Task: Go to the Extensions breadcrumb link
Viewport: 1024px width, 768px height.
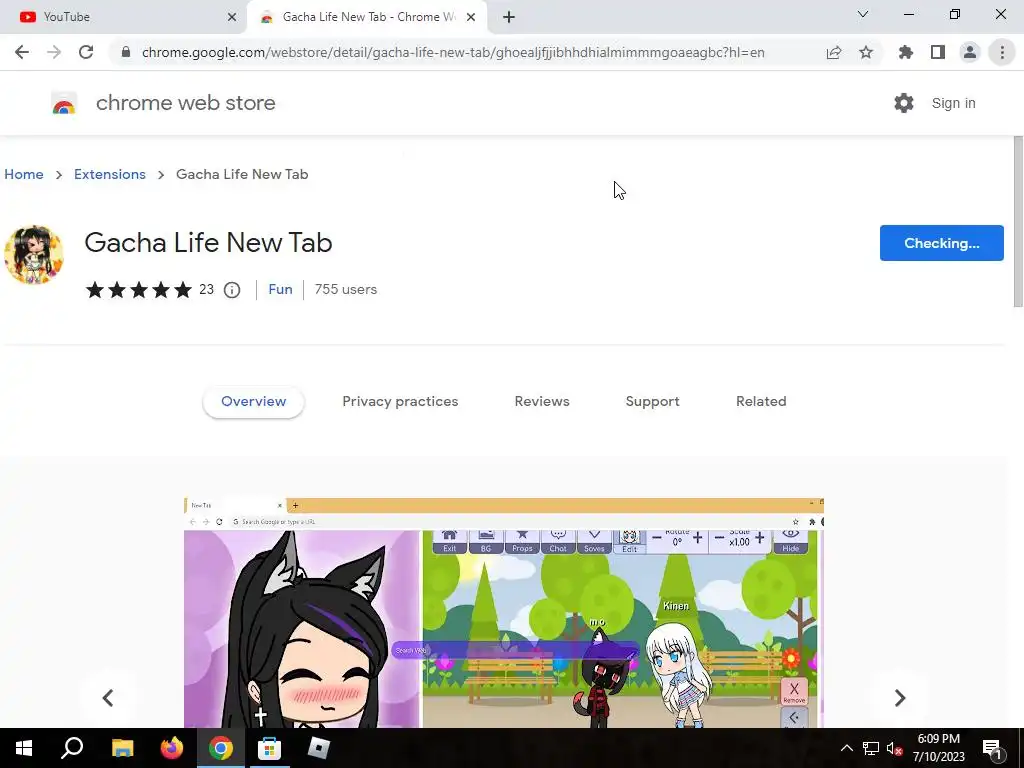Action: (110, 174)
